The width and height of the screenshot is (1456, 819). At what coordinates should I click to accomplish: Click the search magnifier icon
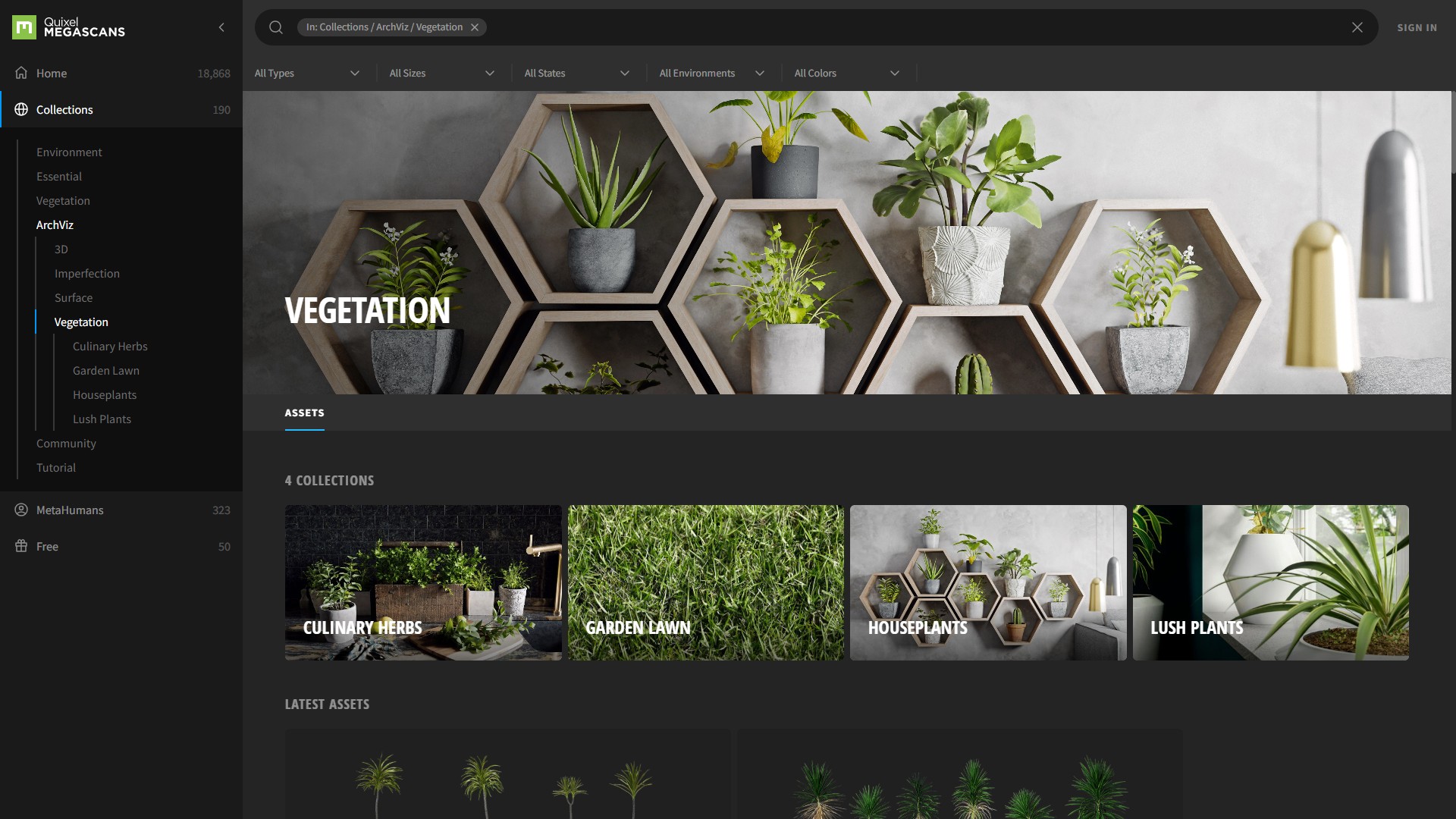(276, 27)
